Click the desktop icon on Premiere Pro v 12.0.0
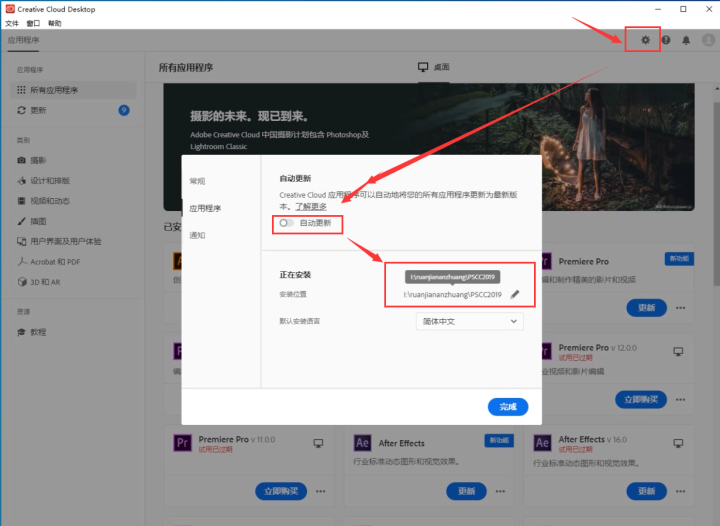This screenshot has height=526, width=720. pos(678,352)
